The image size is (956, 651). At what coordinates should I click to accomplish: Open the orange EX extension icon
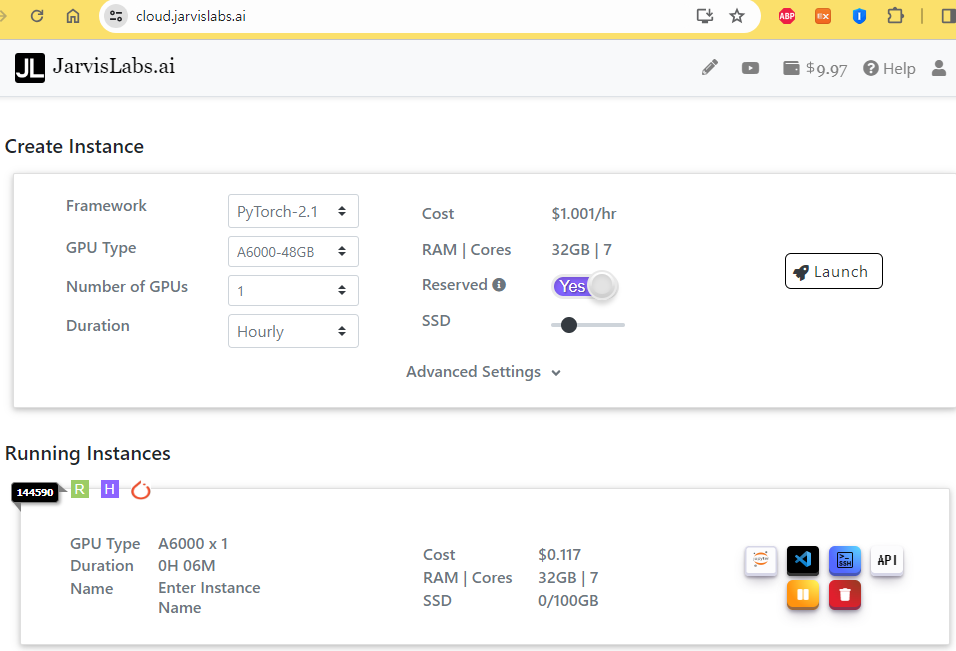point(822,16)
